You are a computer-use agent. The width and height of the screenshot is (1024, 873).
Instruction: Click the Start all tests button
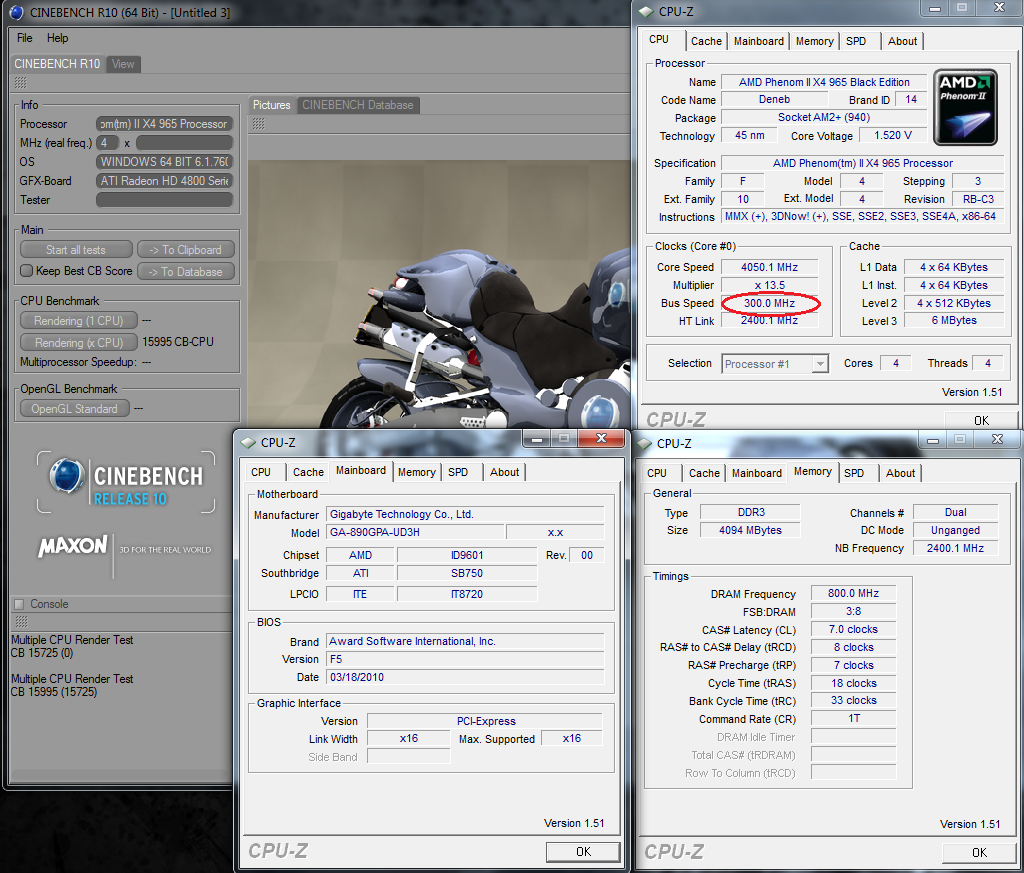click(x=76, y=250)
